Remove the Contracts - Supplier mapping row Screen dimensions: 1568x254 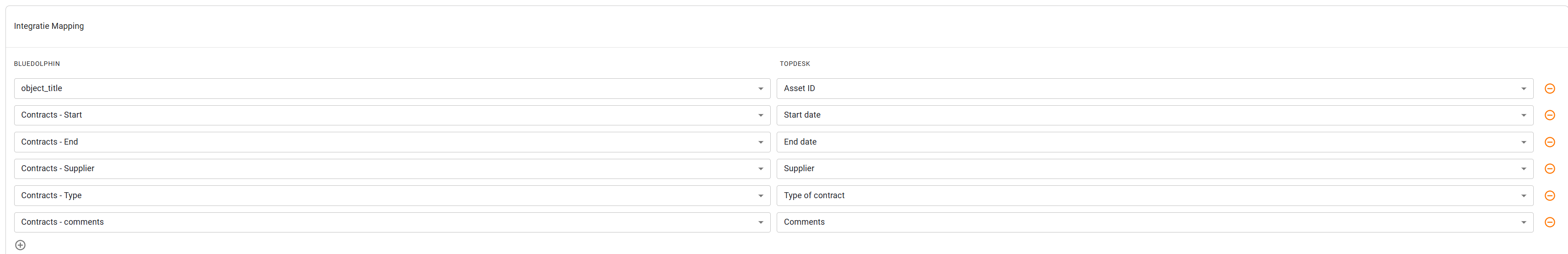pyautogui.click(x=1550, y=169)
